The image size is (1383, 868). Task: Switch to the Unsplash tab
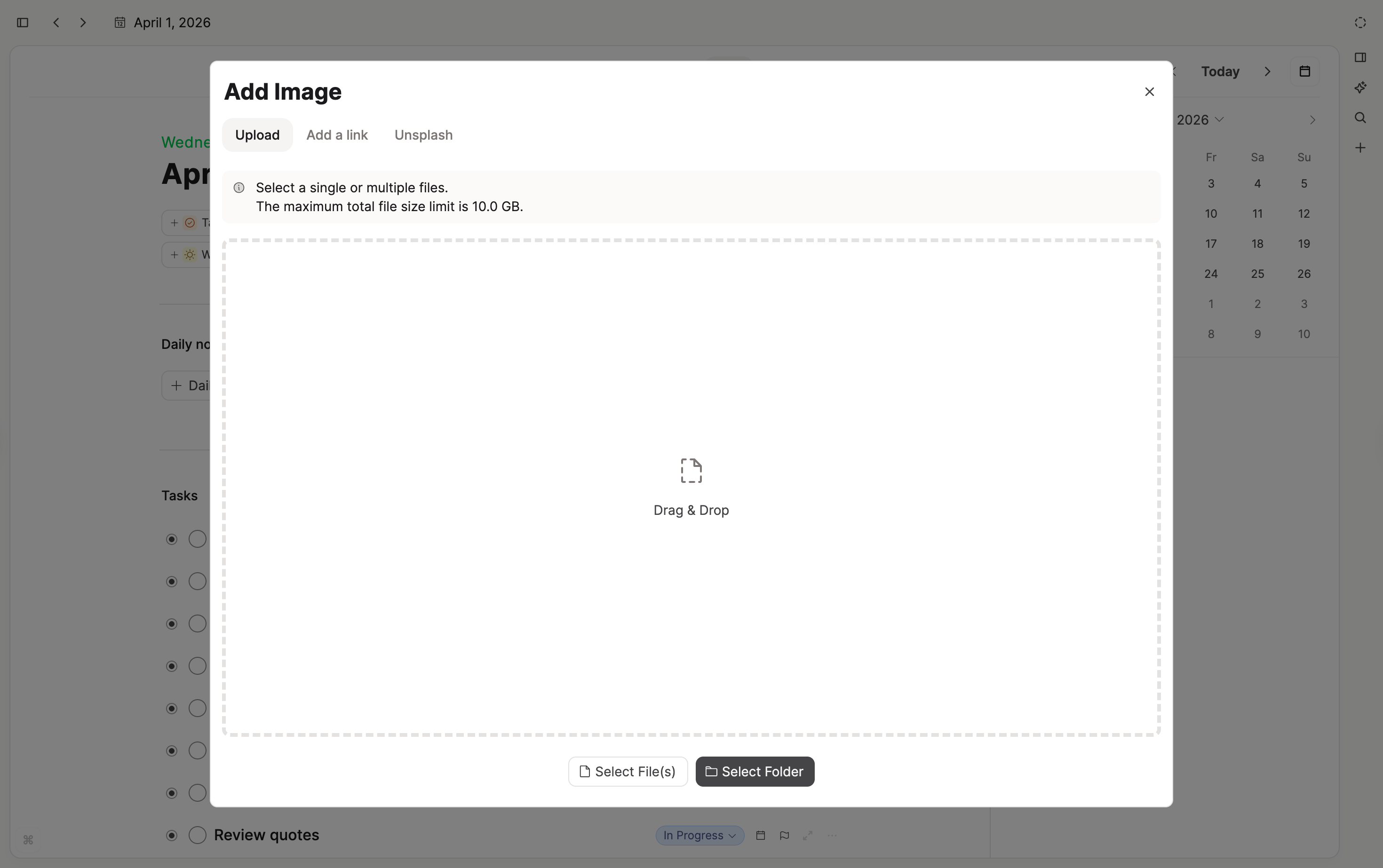coord(423,134)
